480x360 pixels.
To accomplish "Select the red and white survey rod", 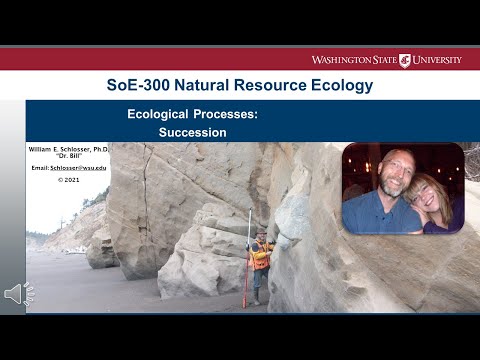I will [248, 257].
